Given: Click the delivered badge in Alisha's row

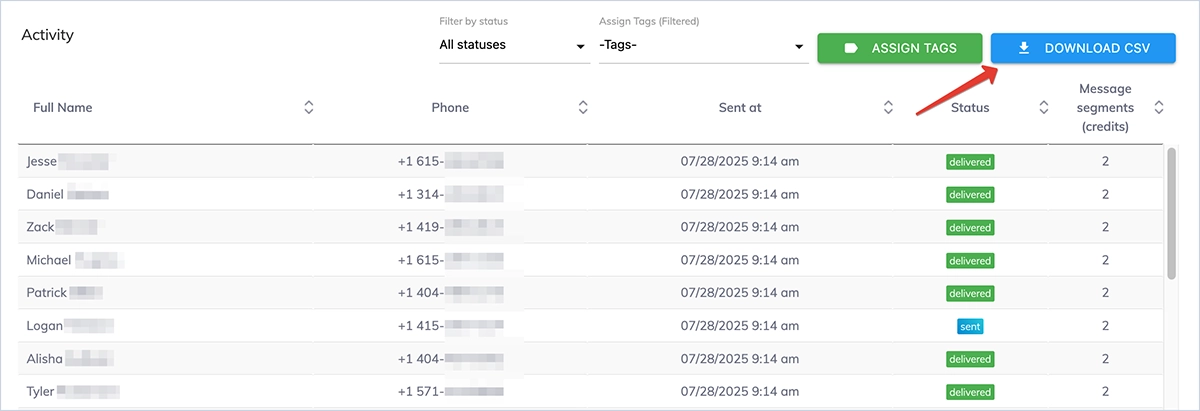Looking at the screenshot, I should pos(969,359).
